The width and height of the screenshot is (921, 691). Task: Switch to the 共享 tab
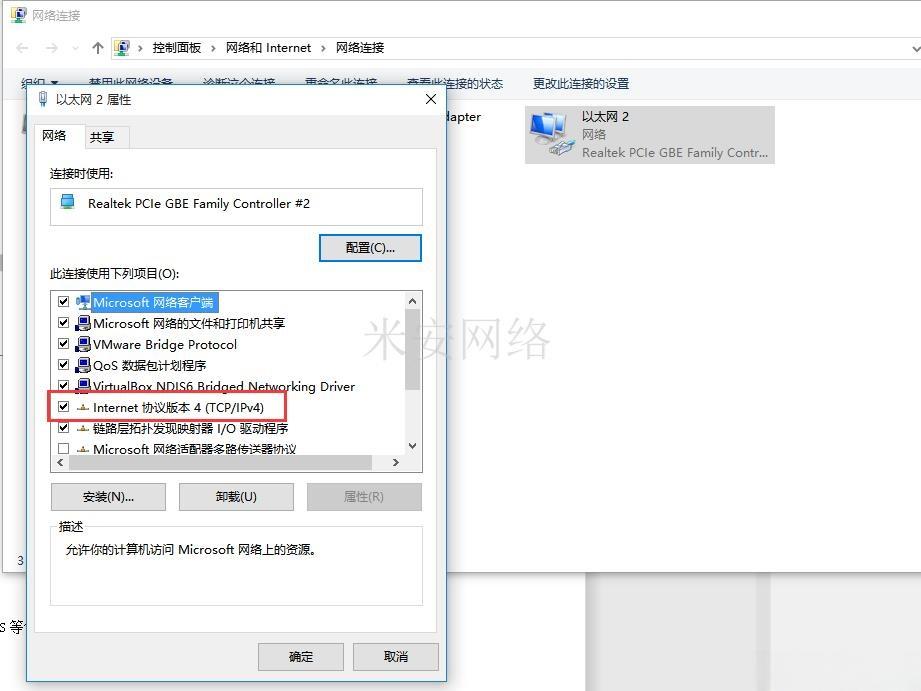point(102,137)
